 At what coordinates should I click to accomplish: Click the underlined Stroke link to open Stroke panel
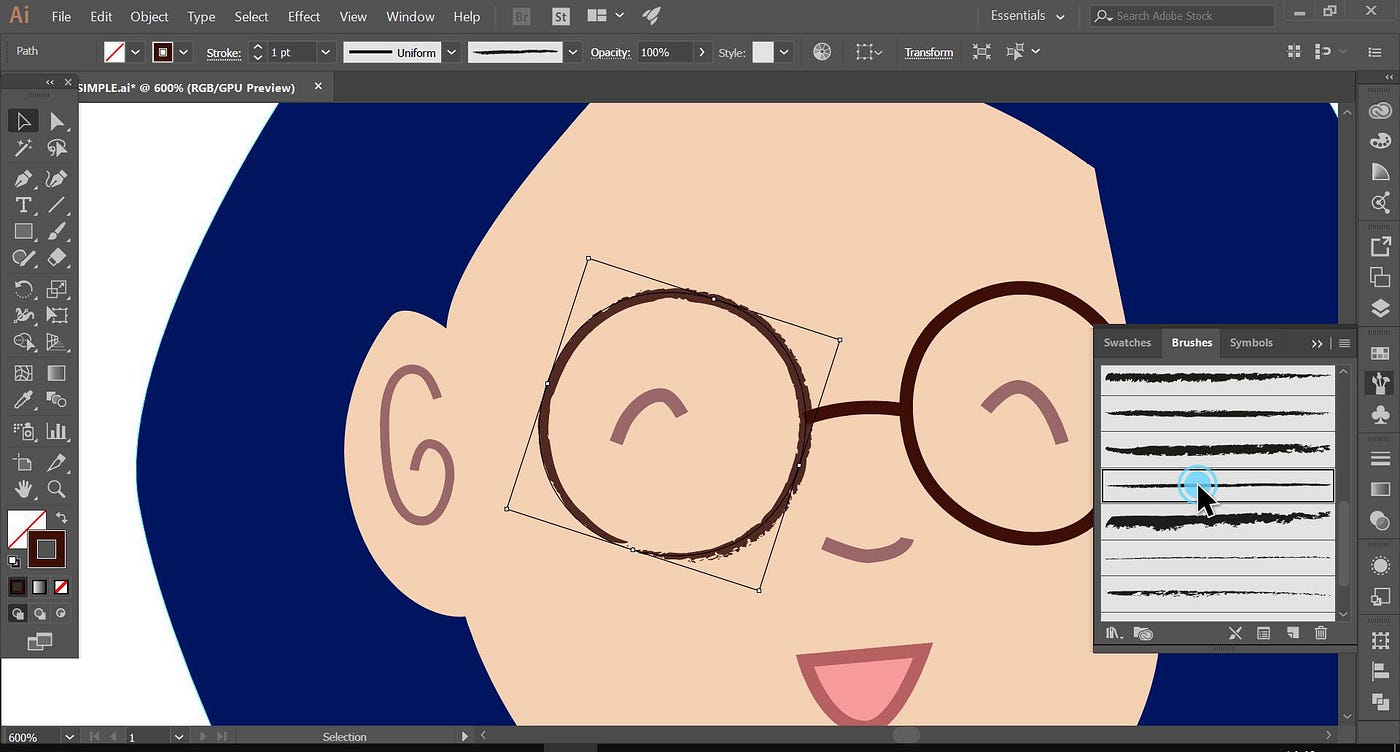tap(223, 52)
